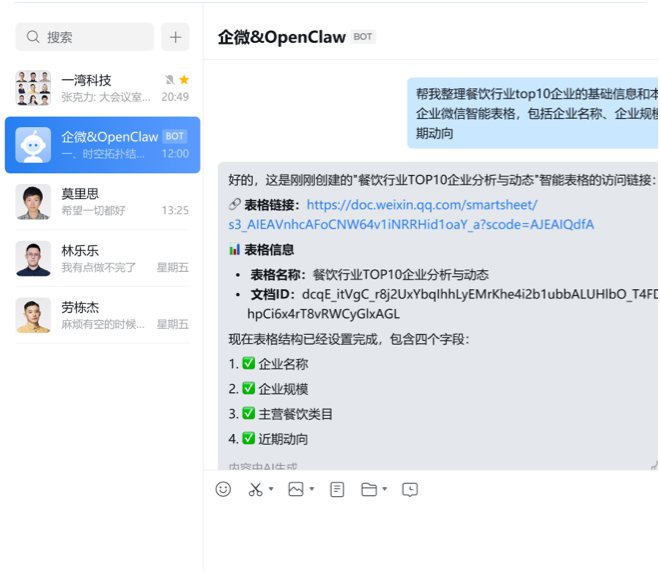660x572 pixels.
Task: Click the 麻烦有空的时候 message preview
Action: [x=103, y=324]
